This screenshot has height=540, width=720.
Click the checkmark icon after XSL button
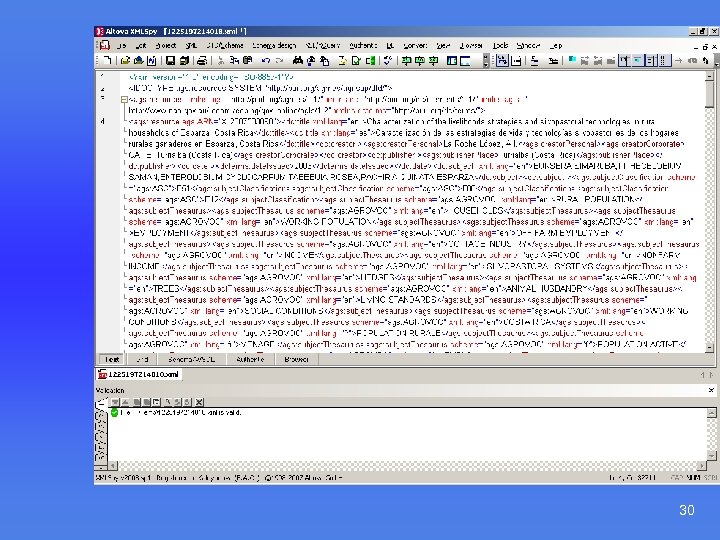pos(388,60)
